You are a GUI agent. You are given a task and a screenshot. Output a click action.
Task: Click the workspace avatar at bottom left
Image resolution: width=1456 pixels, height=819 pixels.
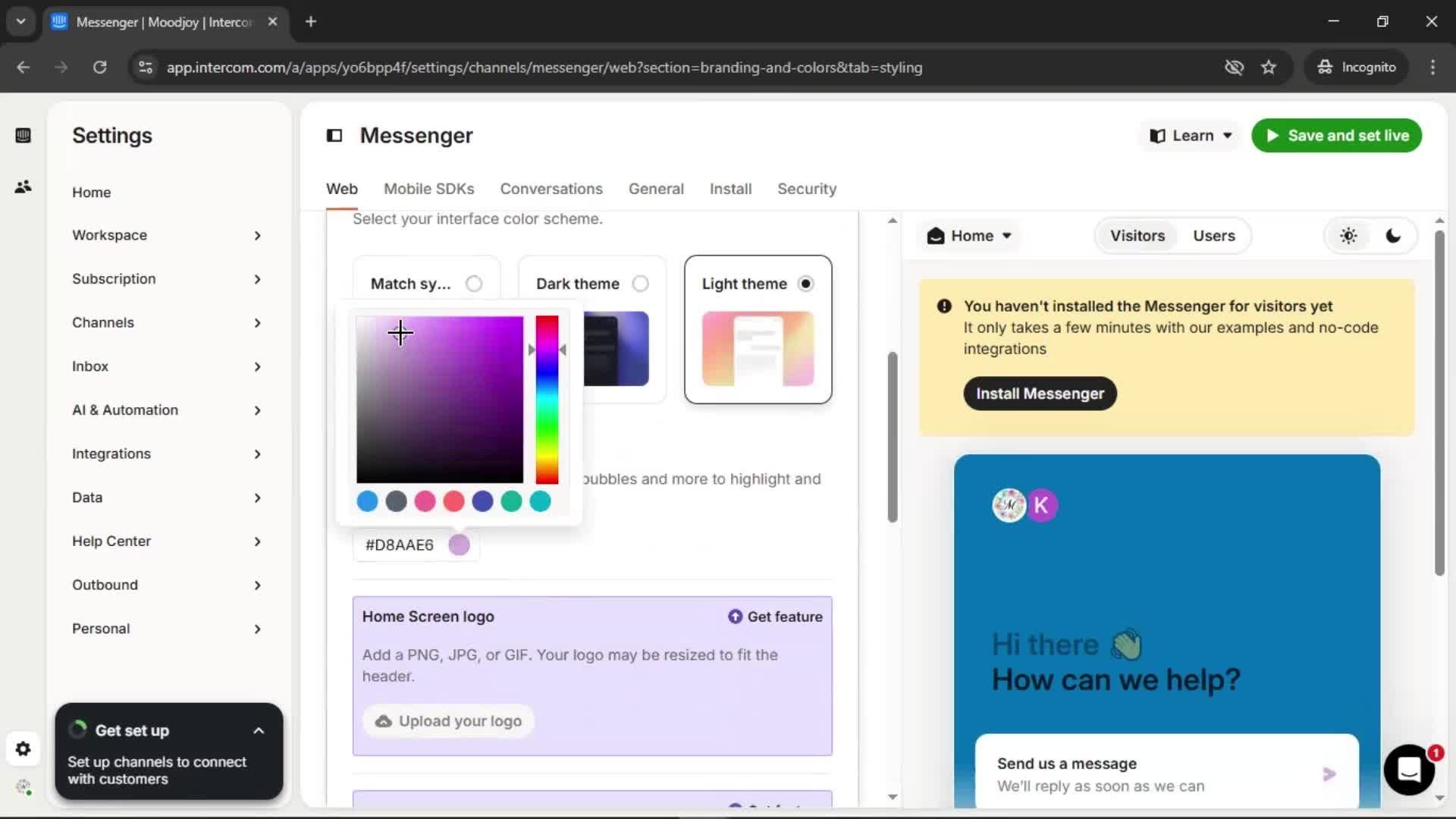pos(23,787)
